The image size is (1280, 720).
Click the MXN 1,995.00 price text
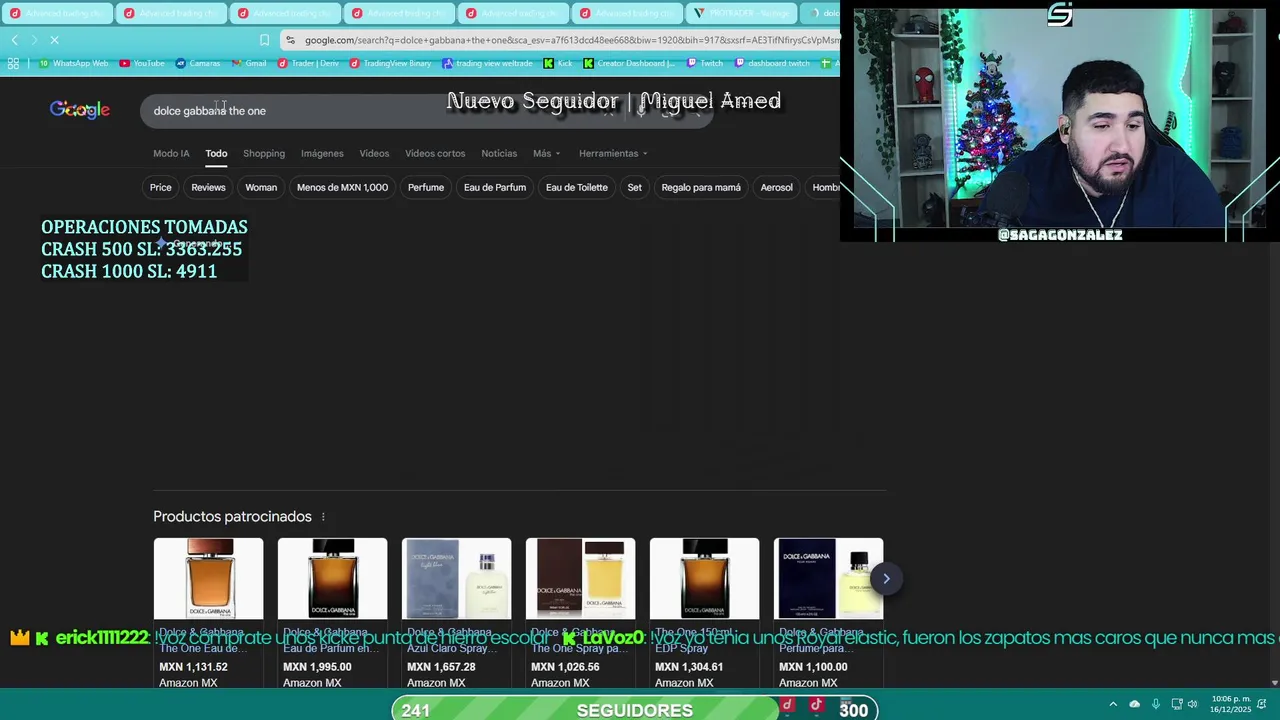click(317, 667)
